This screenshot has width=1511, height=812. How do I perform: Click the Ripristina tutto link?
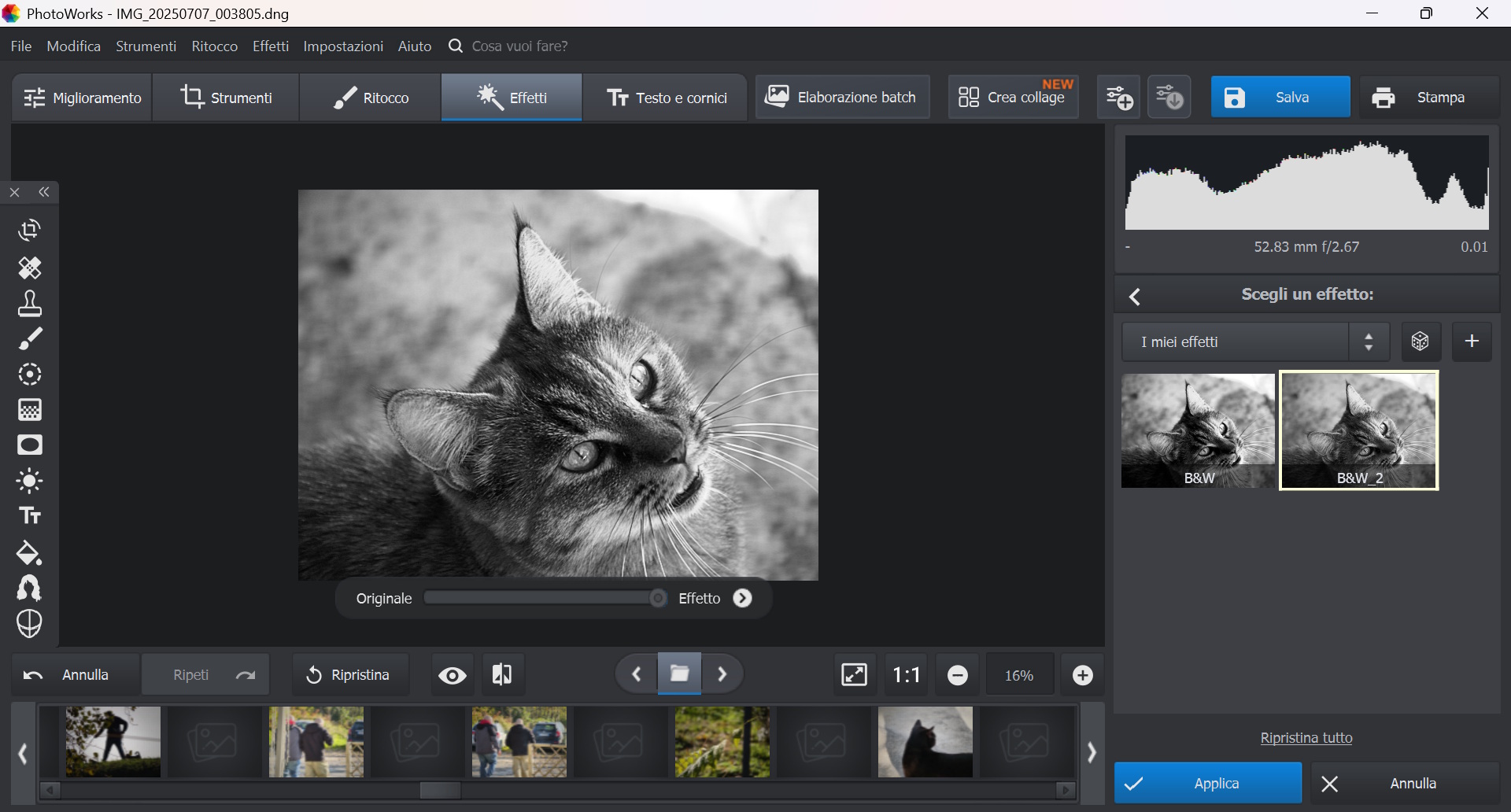tap(1306, 738)
